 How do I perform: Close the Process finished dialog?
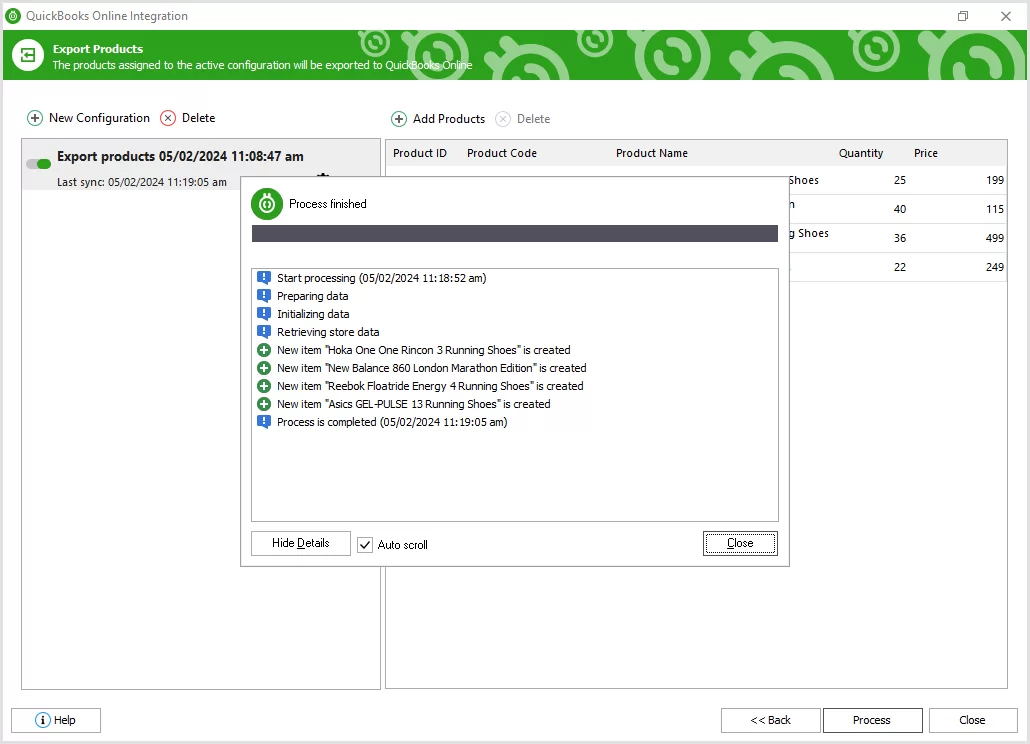[739, 543]
